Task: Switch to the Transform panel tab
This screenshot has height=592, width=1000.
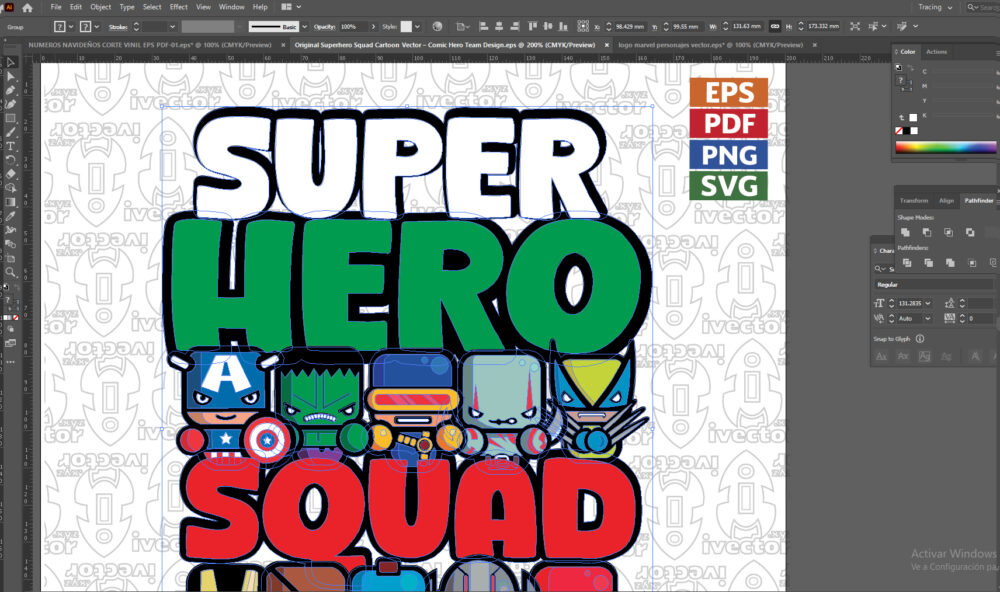Action: tap(914, 200)
